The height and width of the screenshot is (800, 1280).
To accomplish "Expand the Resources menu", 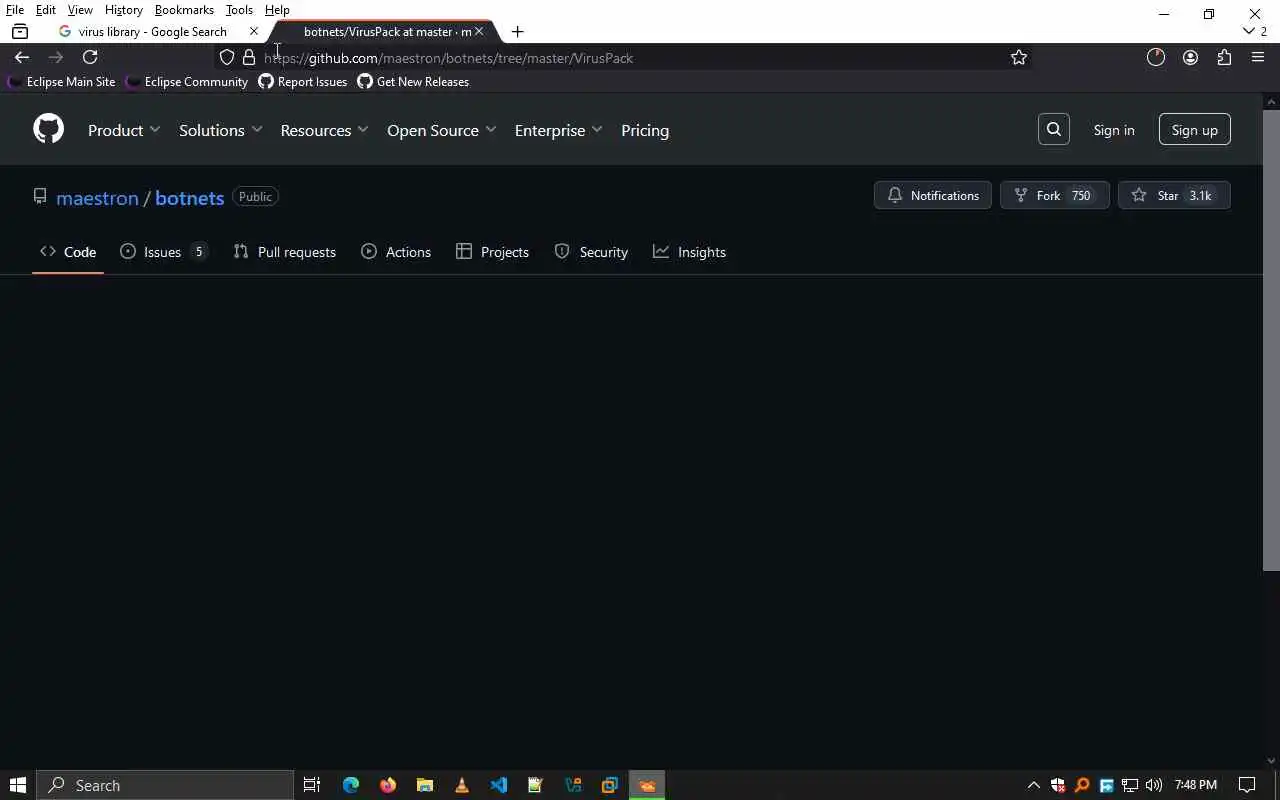I will tap(324, 130).
